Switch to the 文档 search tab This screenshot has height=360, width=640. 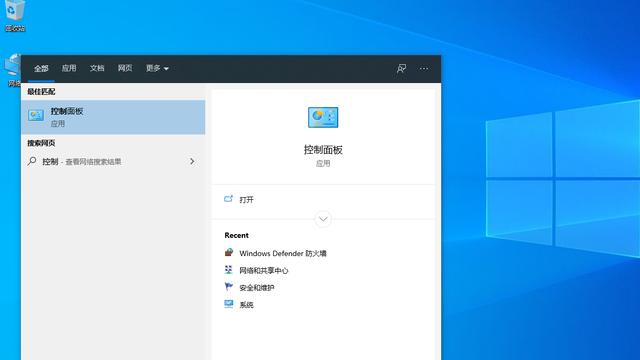tap(97, 68)
